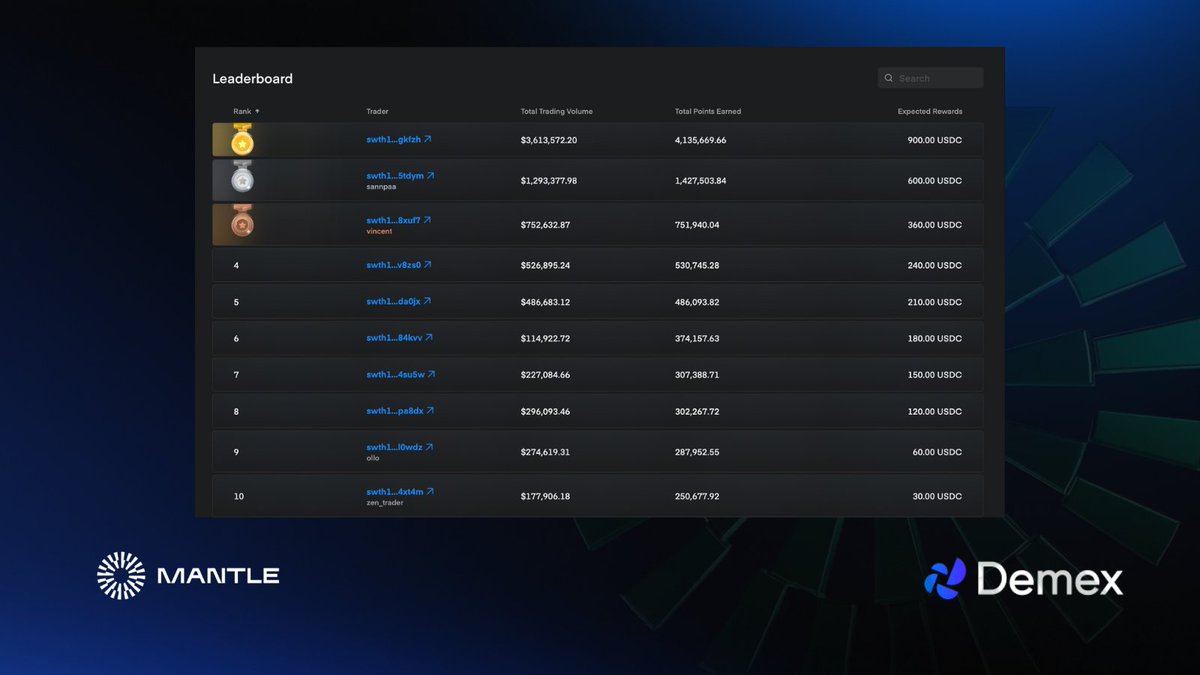
Task: Open trader swth1...4su5w address link
Action: (x=395, y=375)
